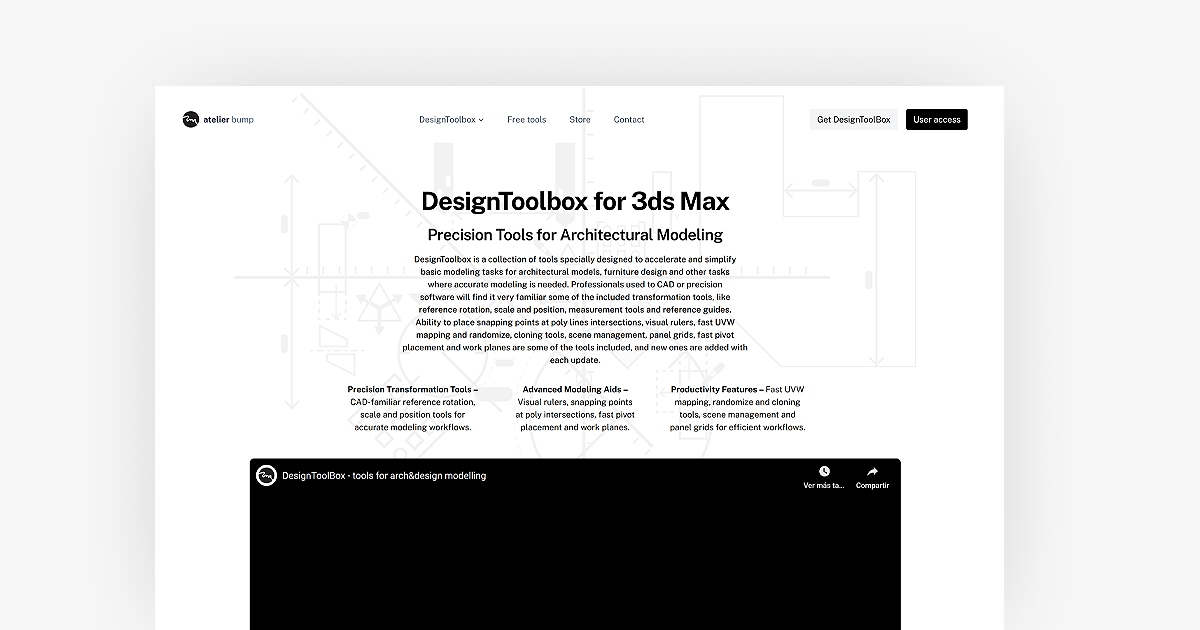
Task: Click the DesignToolBox channel avatar in video player
Action: point(266,475)
